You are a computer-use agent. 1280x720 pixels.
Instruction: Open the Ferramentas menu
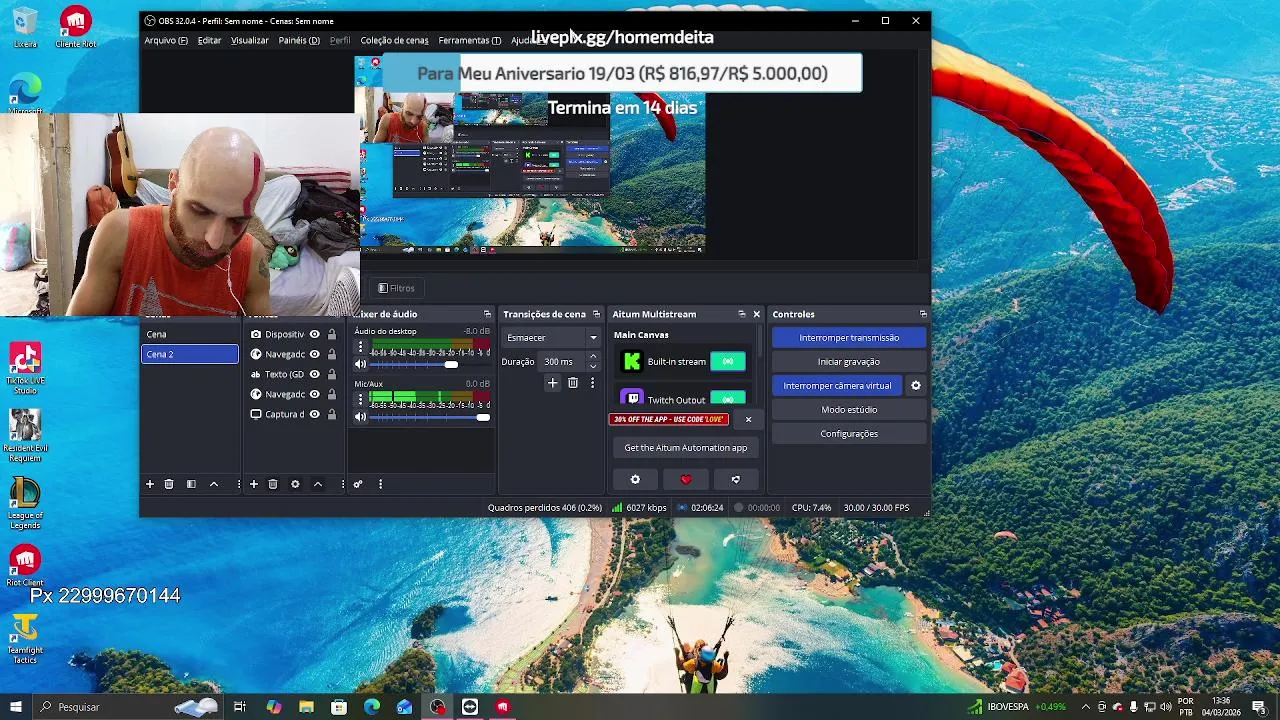coord(469,40)
